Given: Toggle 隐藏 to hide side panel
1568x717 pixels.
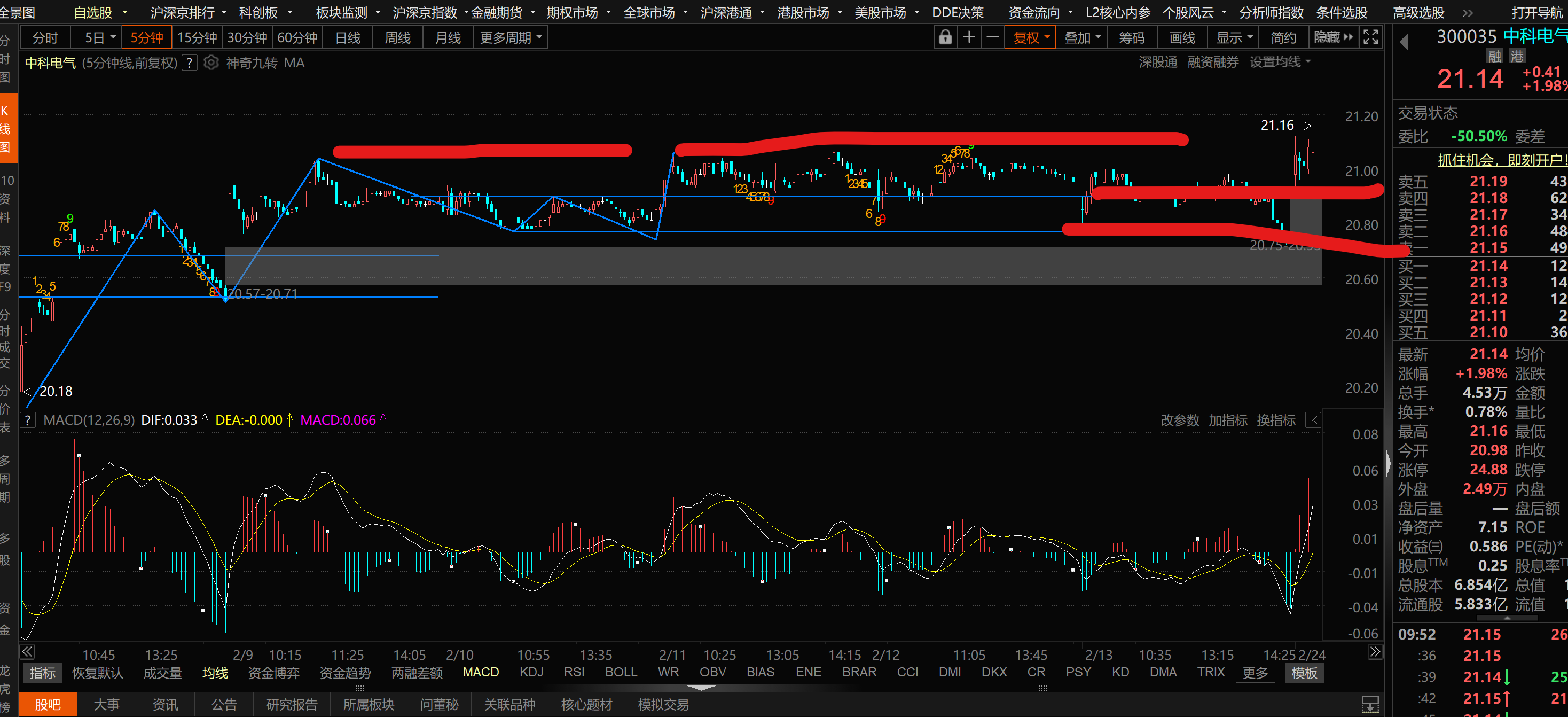Looking at the screenshot, I should pyautogui.click(x=1333, y=38).
